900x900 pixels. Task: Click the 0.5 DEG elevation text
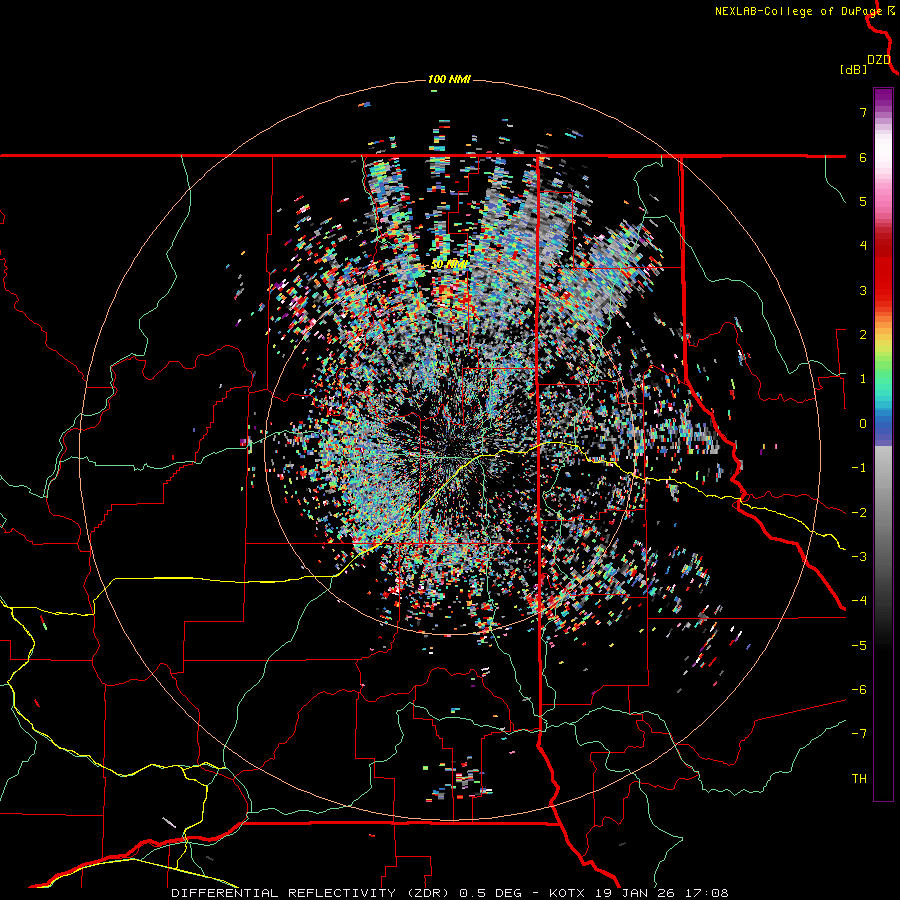coord(491,893)
